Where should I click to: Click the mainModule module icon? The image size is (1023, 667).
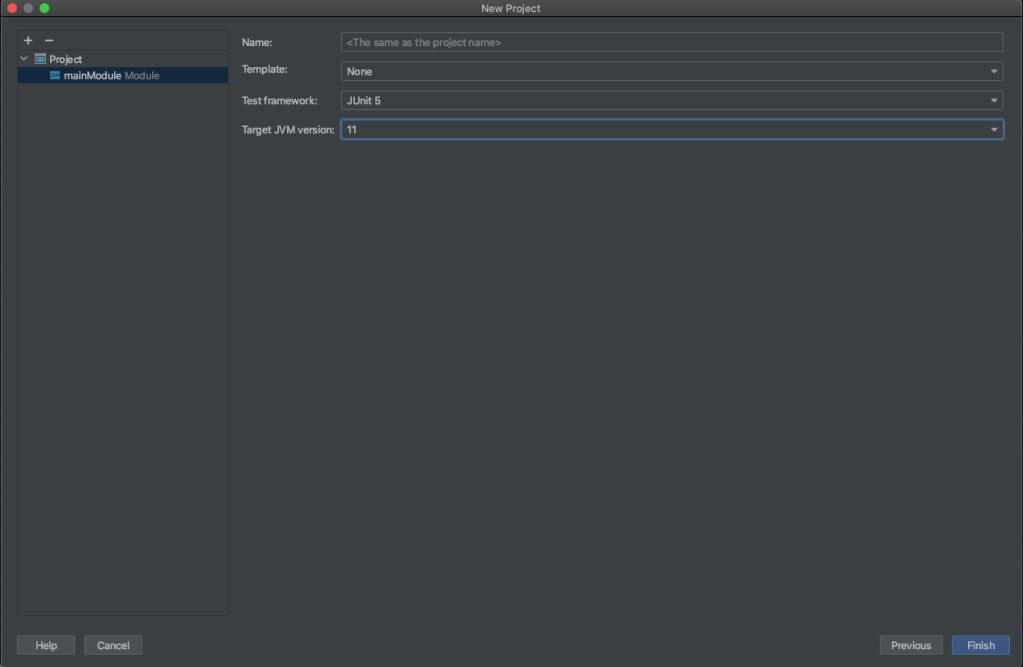[x=55, y=76]
